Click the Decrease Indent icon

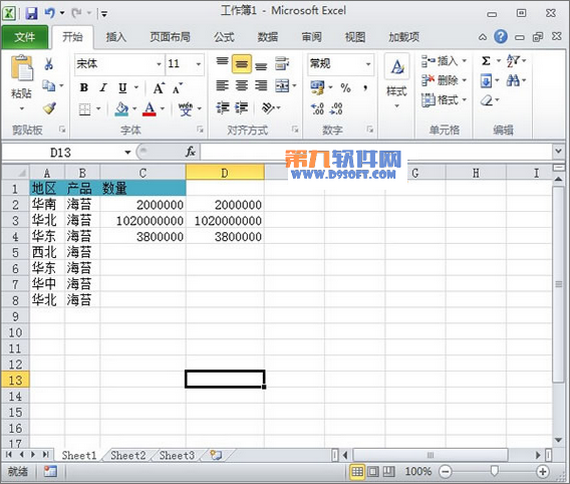tap(222, 108)
